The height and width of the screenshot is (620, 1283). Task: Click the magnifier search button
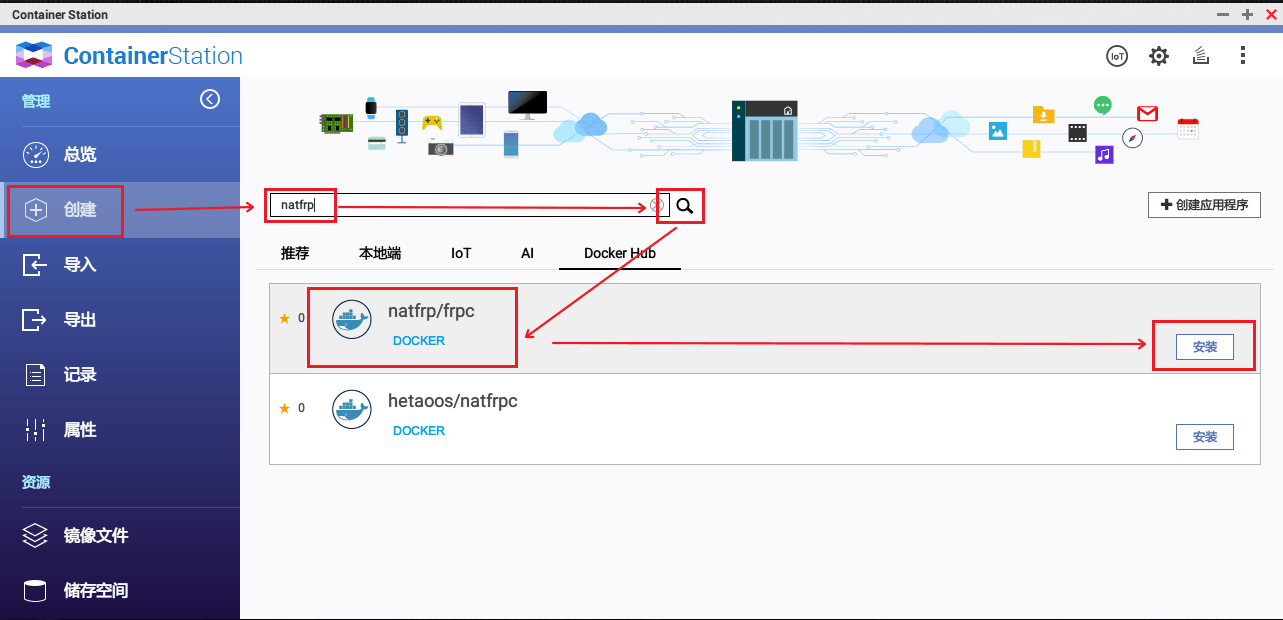(x=684, y=206)
